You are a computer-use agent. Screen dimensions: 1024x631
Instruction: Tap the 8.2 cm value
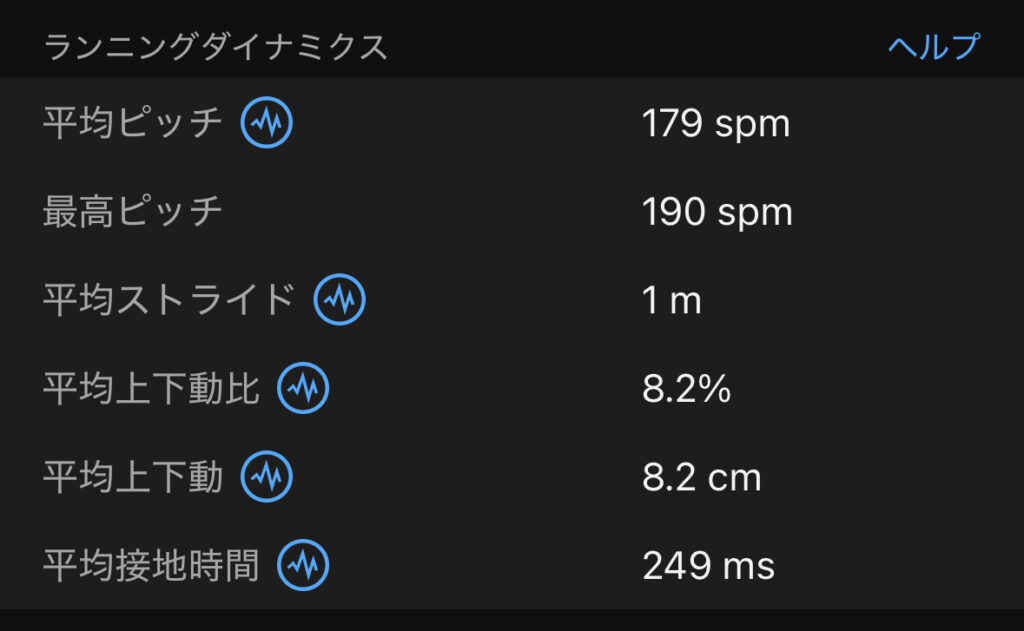pos(701,478)
